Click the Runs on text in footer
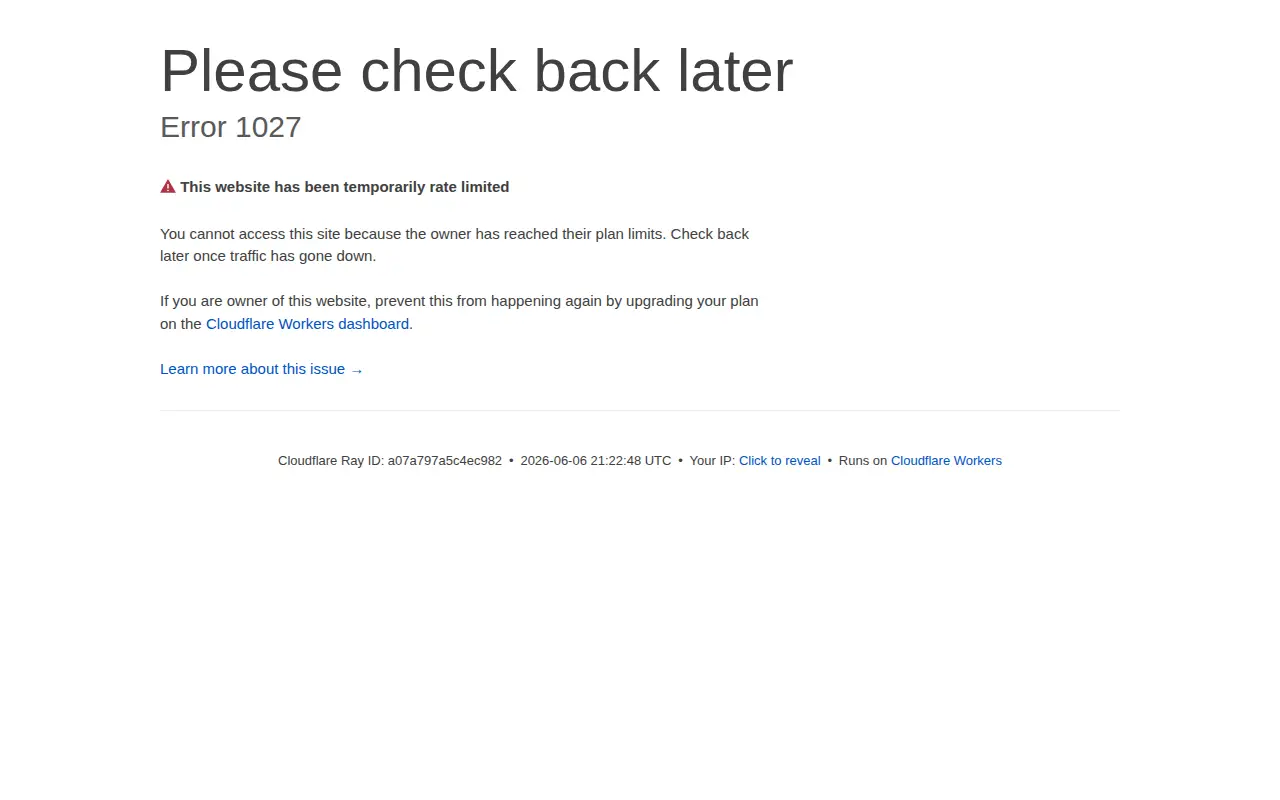 point(863,461)
